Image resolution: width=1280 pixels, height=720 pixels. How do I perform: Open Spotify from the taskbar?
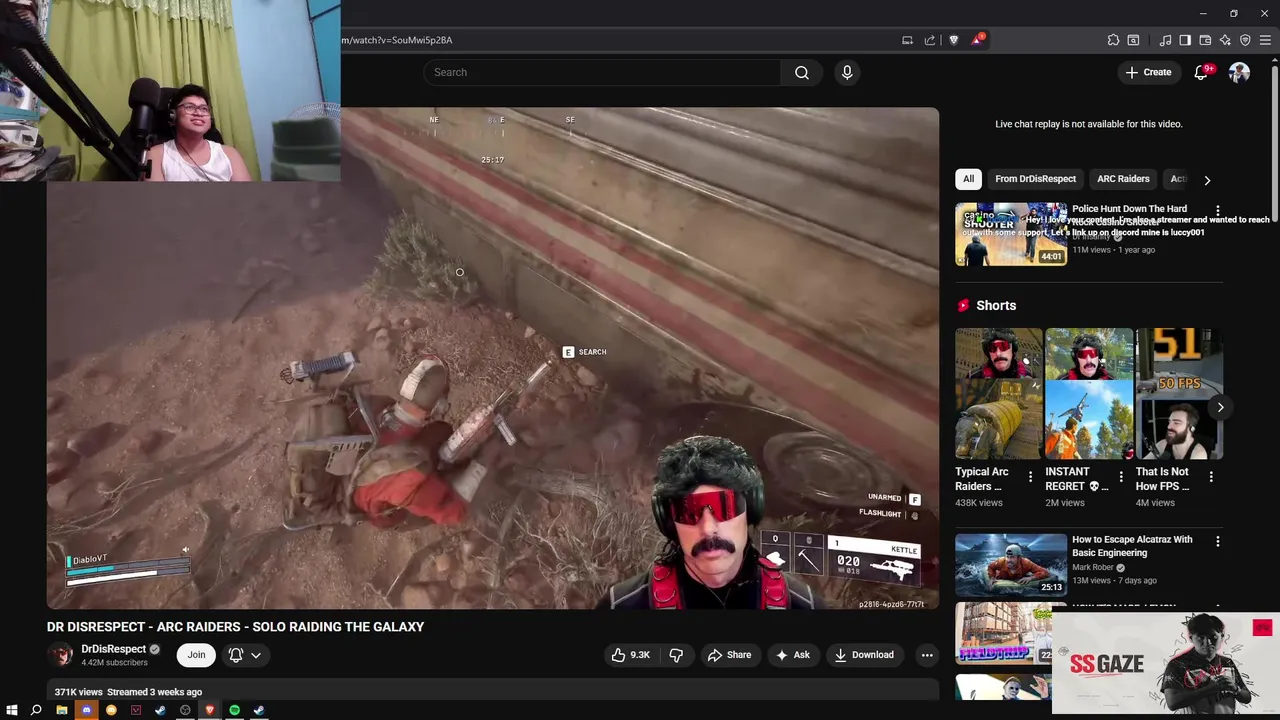click(x=234, y=710)
